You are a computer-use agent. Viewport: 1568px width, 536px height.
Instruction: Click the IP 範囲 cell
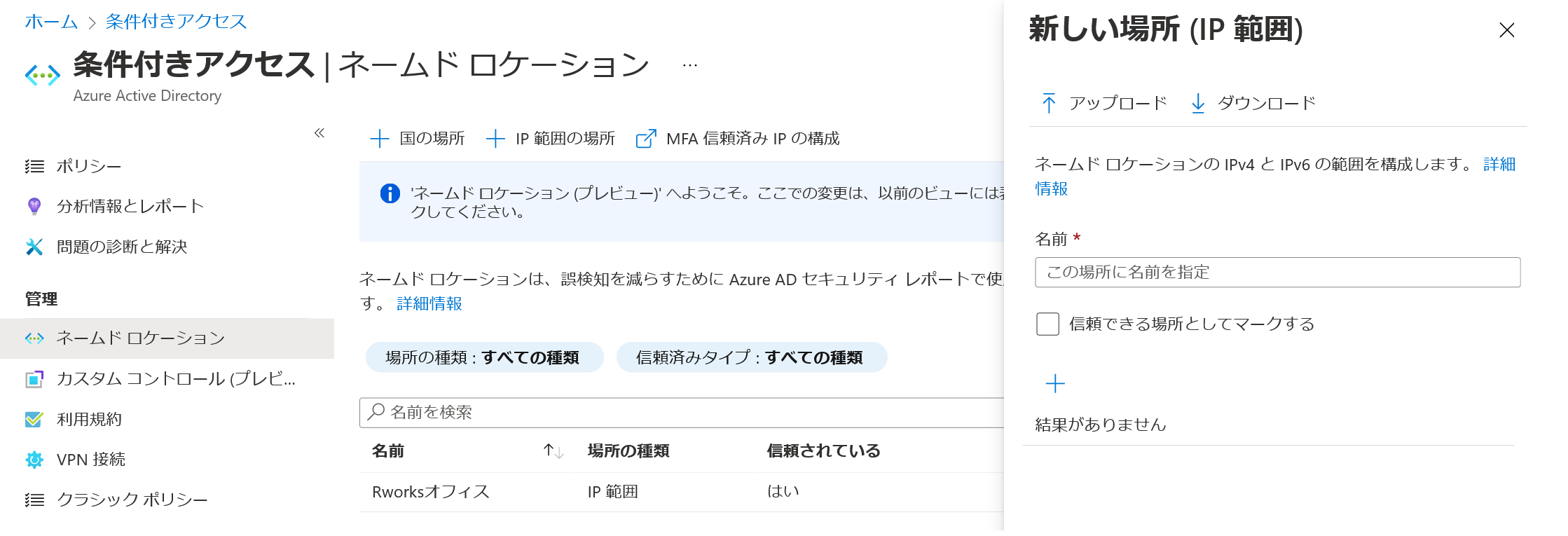coord(613,492)
